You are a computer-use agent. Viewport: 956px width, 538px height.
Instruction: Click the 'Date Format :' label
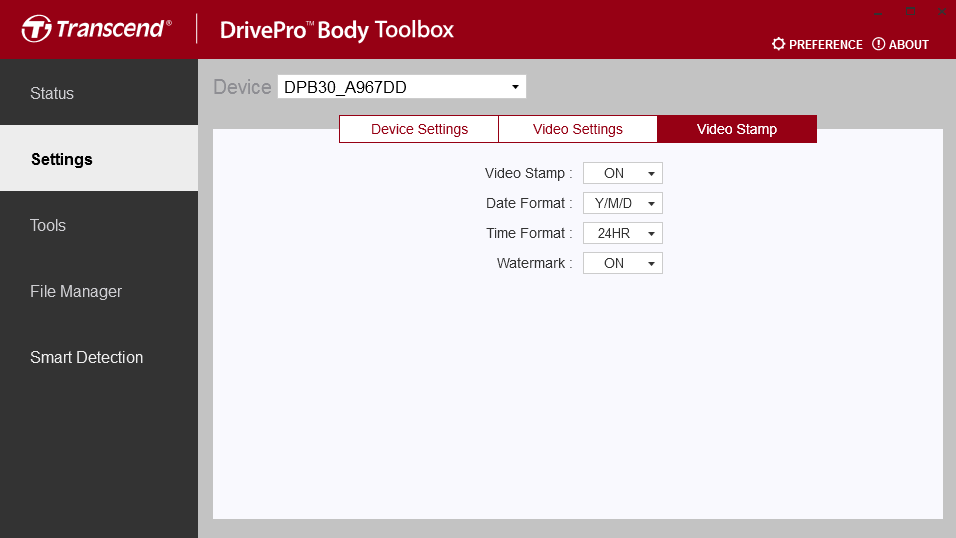pyautogui.click(x=529, y=203)
